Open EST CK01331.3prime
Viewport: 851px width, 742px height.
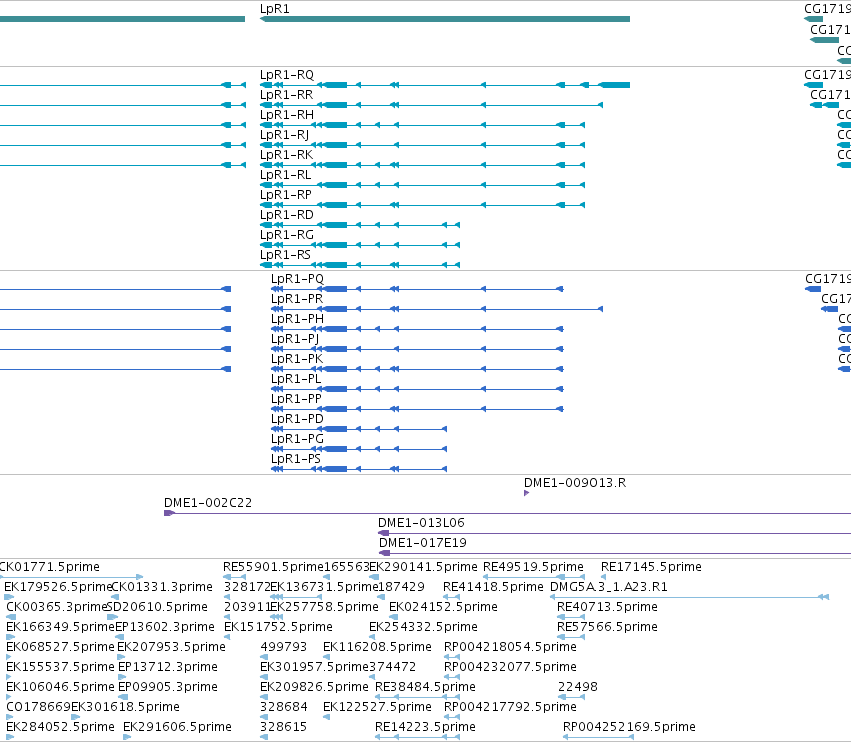[x=162, y=587]
